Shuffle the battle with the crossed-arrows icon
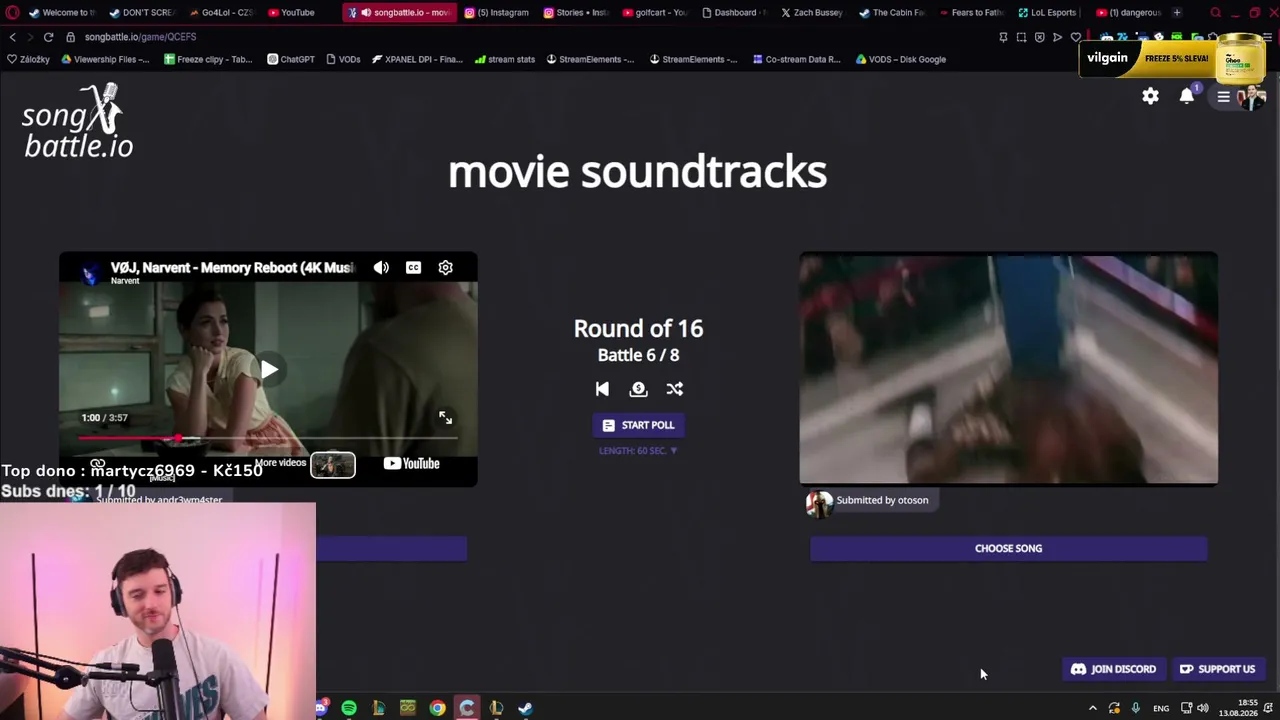1280x720 pixels. 675,389
